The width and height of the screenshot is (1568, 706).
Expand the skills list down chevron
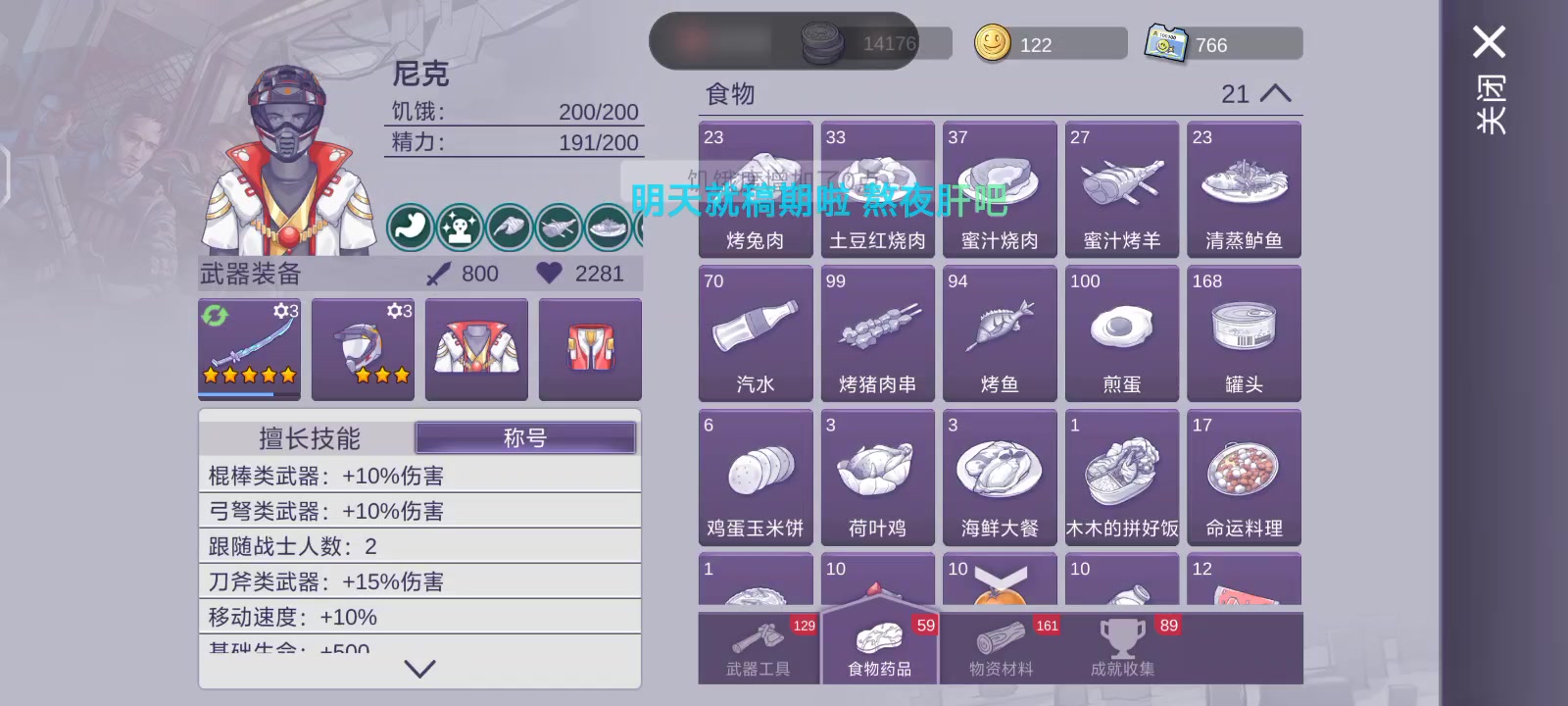point(419,669)
